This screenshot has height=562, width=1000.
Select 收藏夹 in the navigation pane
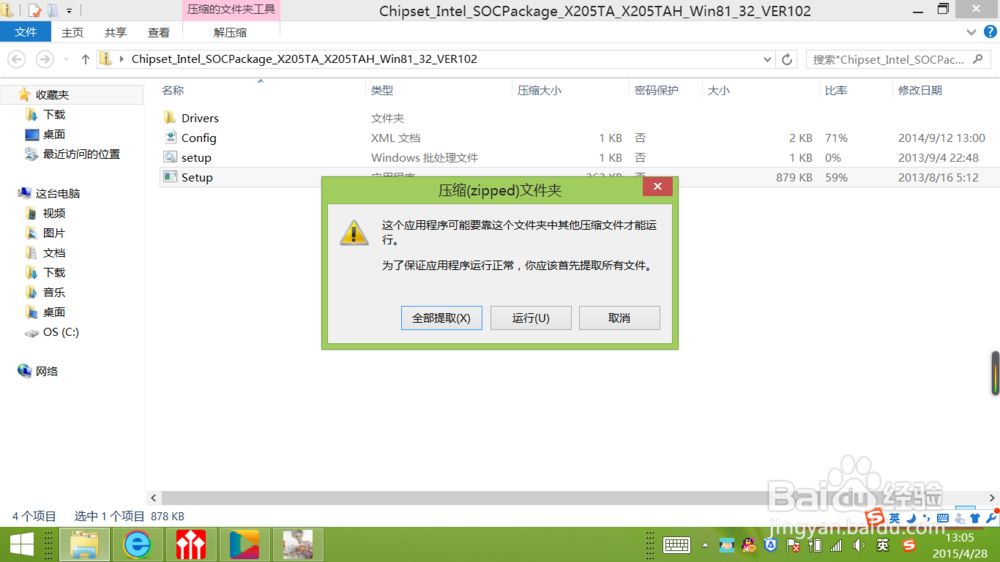point(52,95)
